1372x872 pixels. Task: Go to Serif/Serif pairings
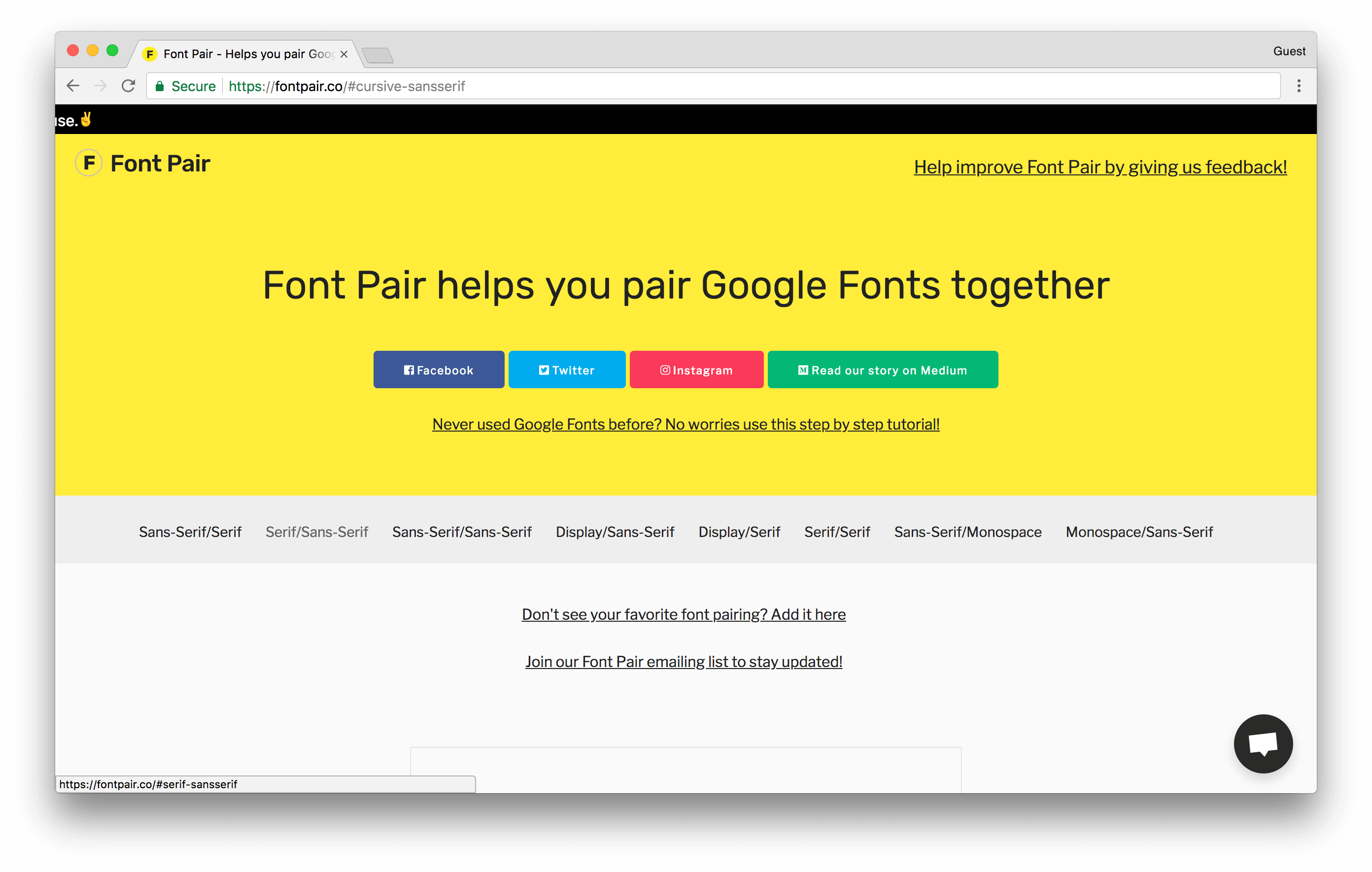837,532
